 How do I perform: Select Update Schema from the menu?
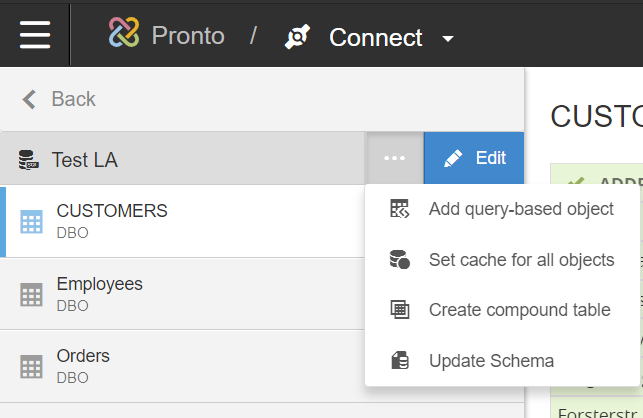[x=491, y=360]
